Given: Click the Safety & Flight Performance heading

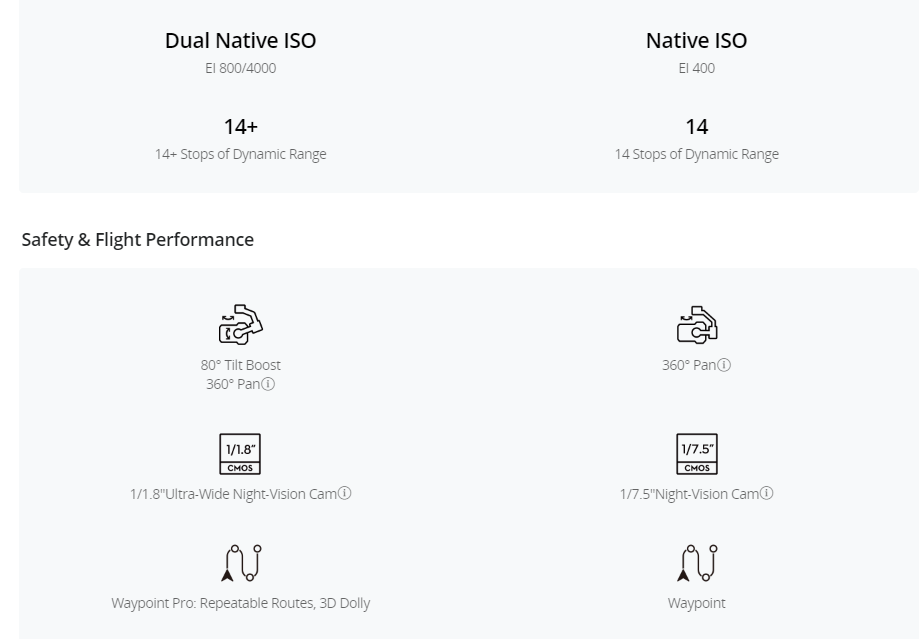Looking at the screenshot, I should click(x=138, y=240).
